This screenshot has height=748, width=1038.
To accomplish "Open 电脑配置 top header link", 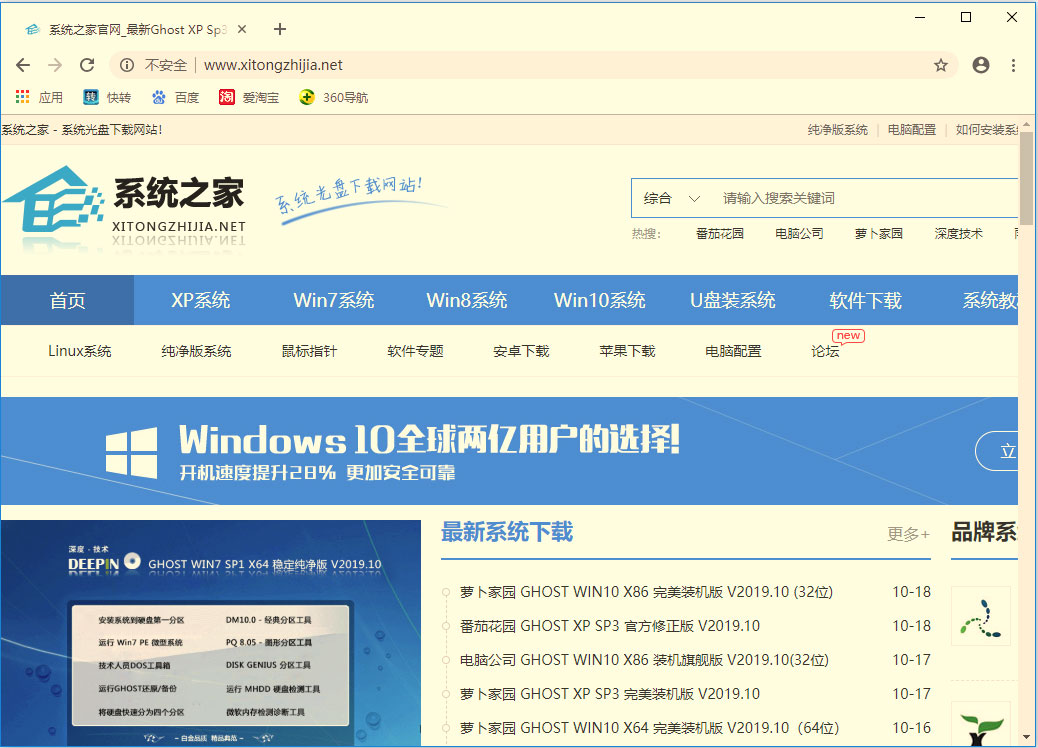I will 912,130.
